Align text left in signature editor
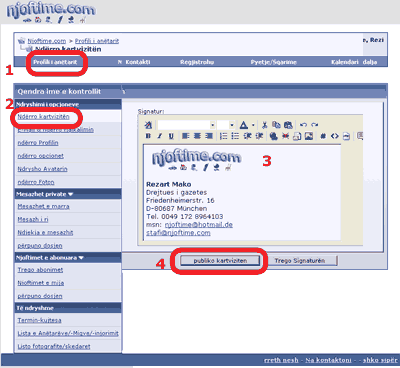 186,136
